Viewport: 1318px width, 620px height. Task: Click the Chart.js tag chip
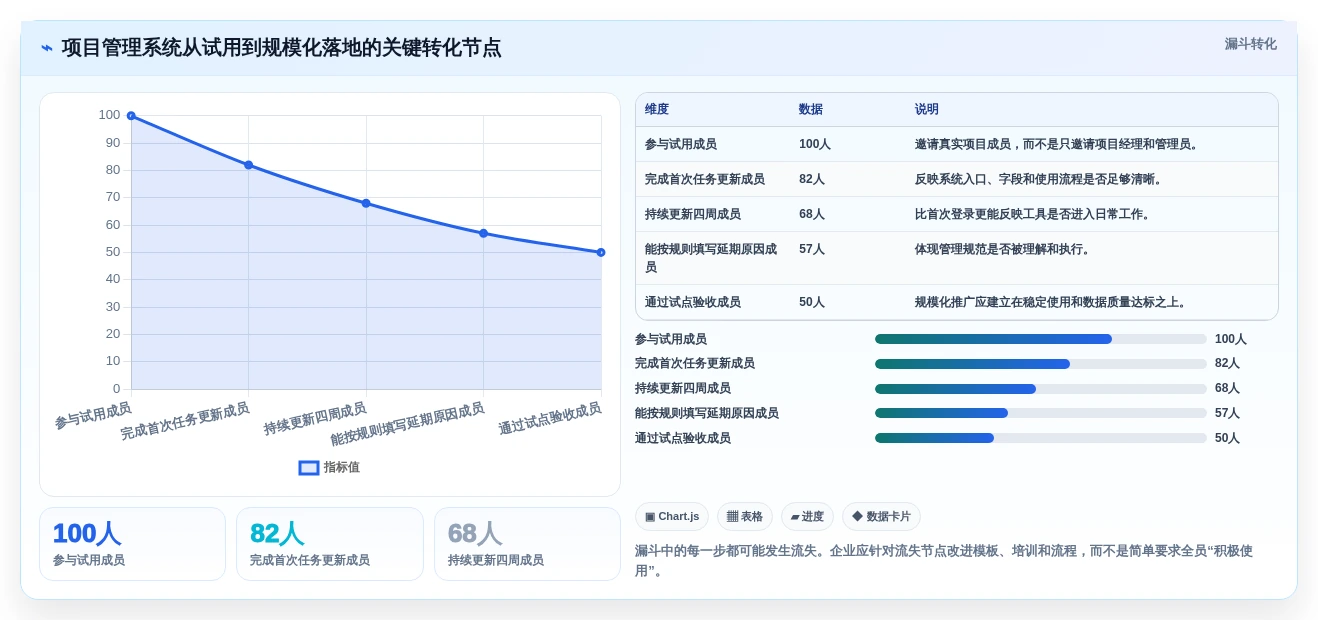click(x=672, y=517)
